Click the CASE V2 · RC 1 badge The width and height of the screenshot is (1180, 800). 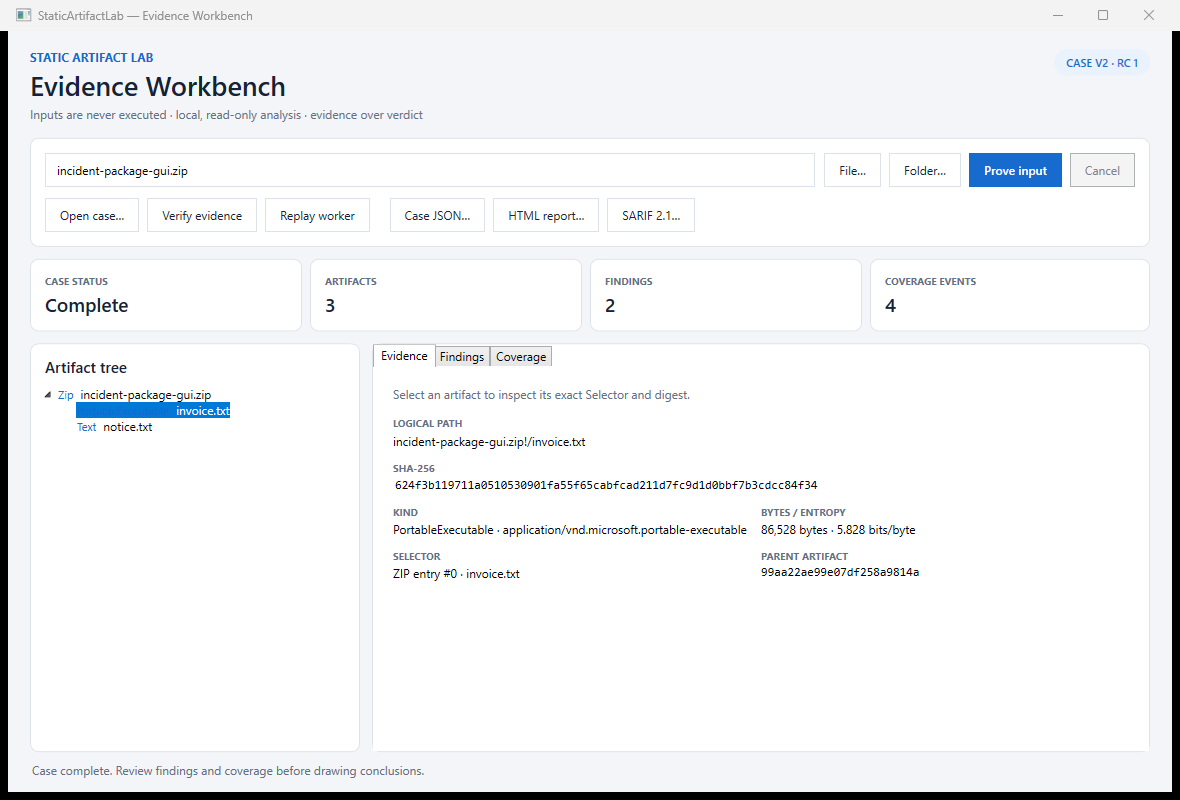point(1102,63)
